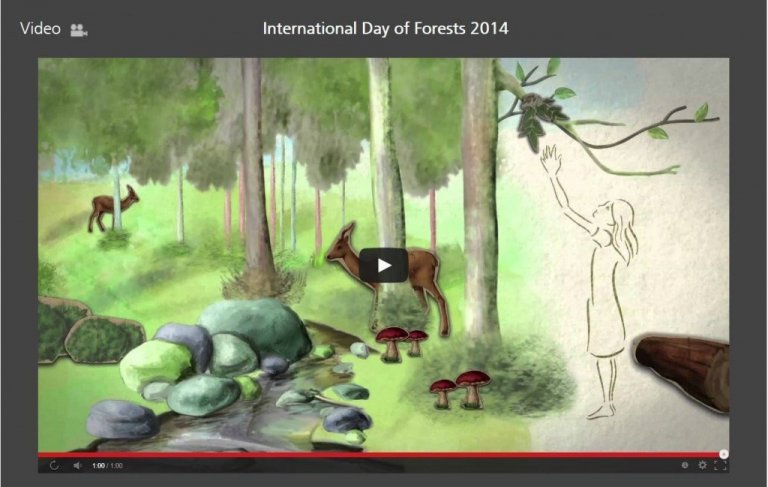Click the watch later clock icon
This screenshot has height=487, width=768.
[x=685, y=465]
